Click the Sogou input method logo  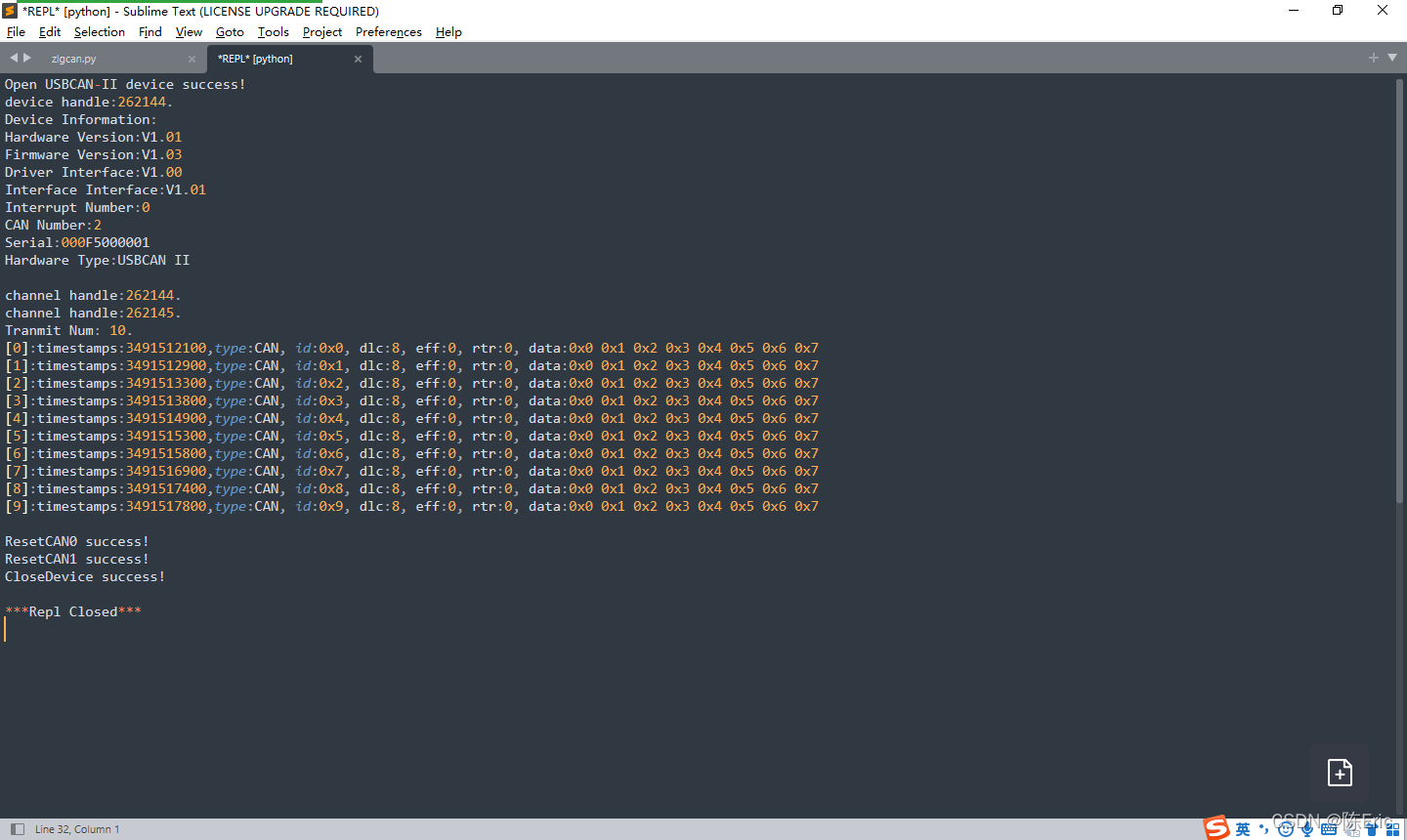click(x=1216, y=828)
